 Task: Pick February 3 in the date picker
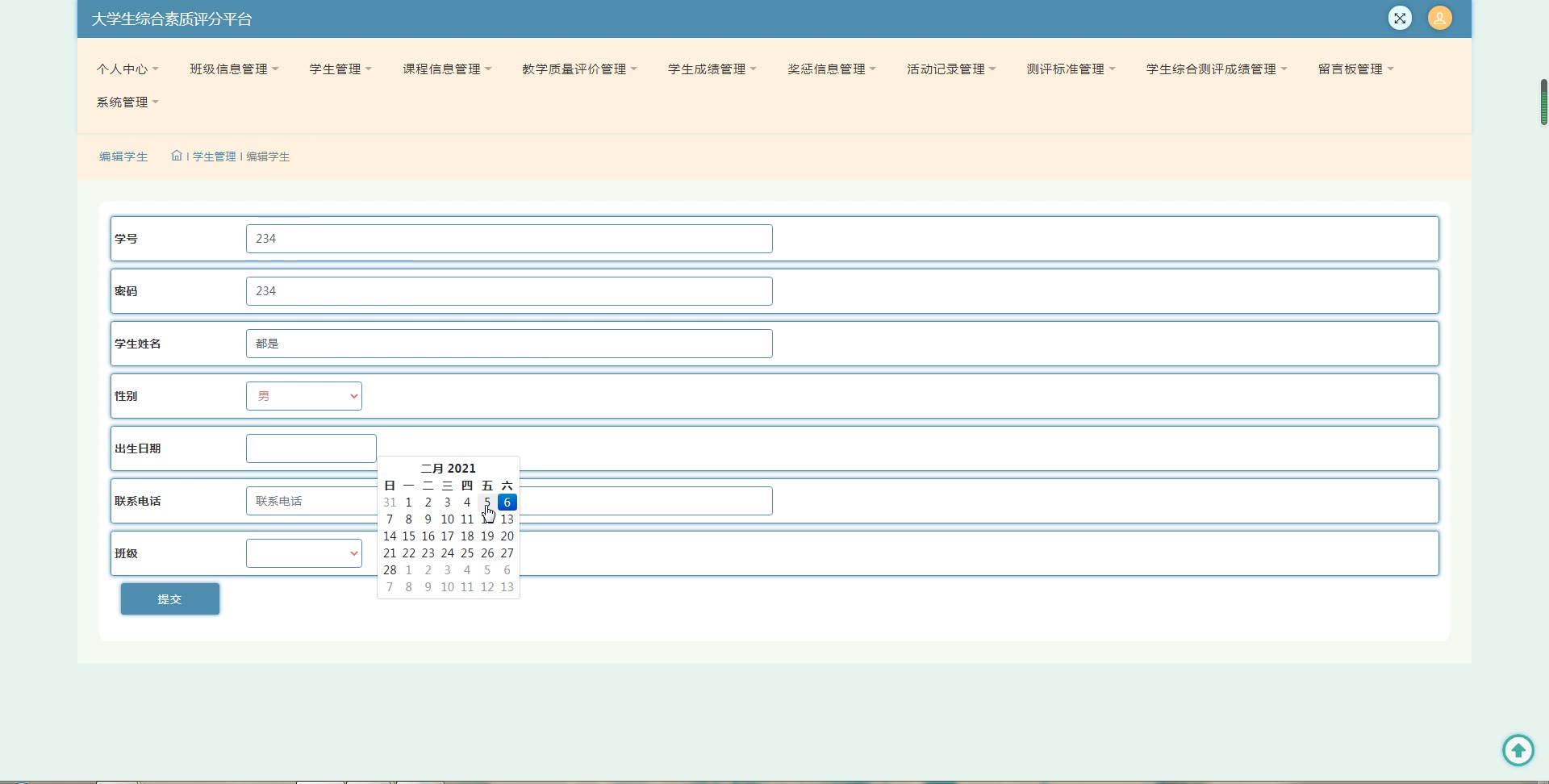point(447,502)
